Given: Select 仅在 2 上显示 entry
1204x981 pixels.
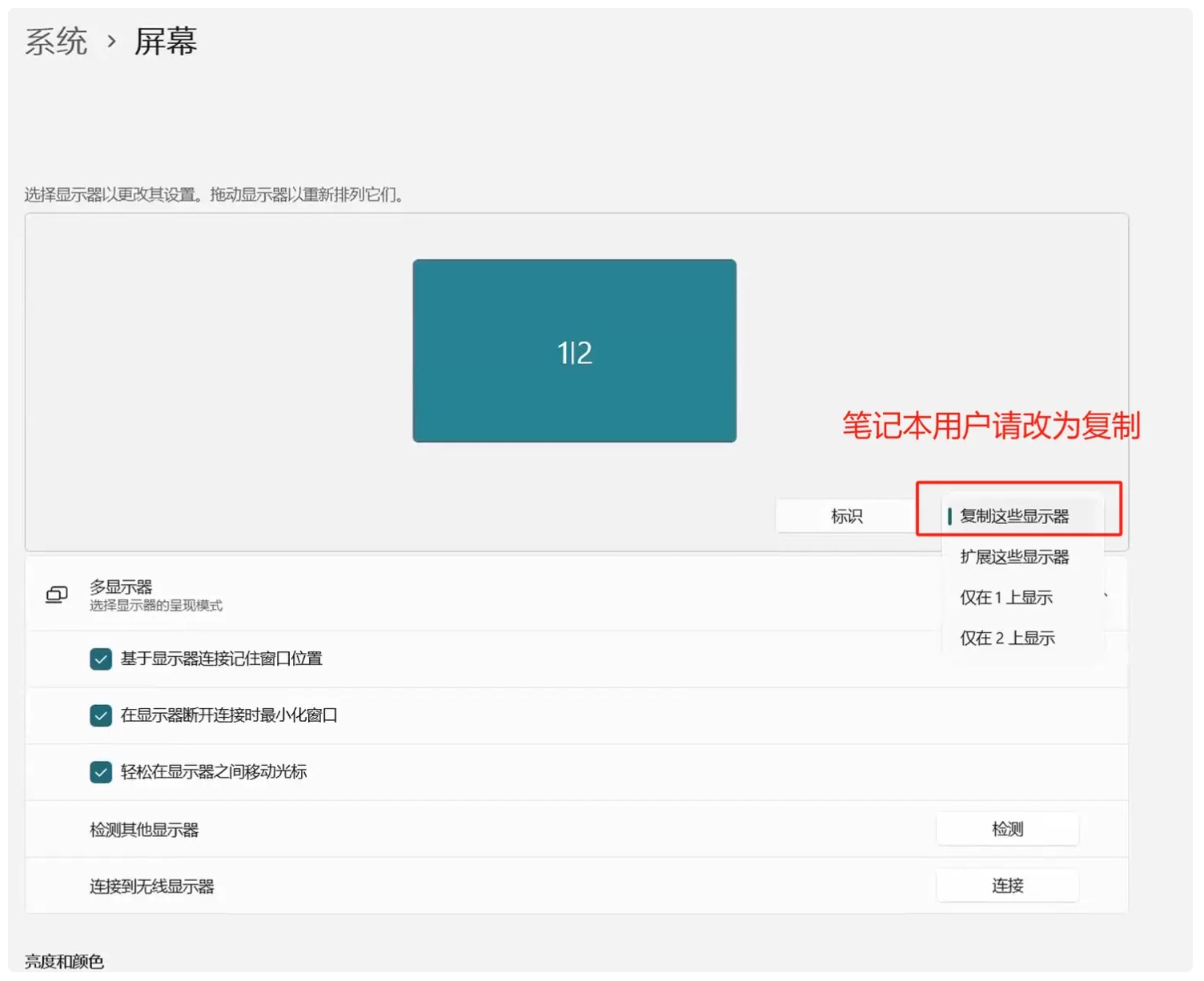Looking at the screenshot, I should (x=1007, y=639).
